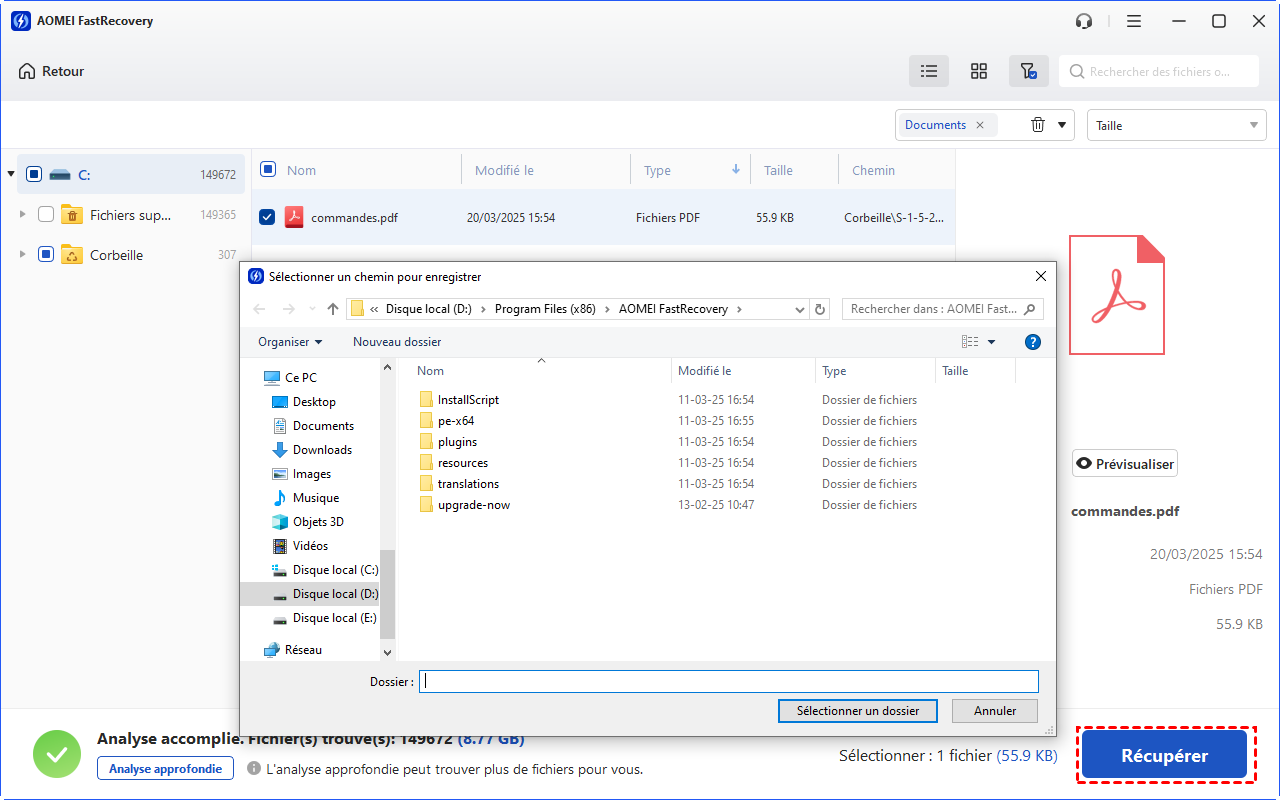Collapse the C: drive tree node

coord(11,174)
